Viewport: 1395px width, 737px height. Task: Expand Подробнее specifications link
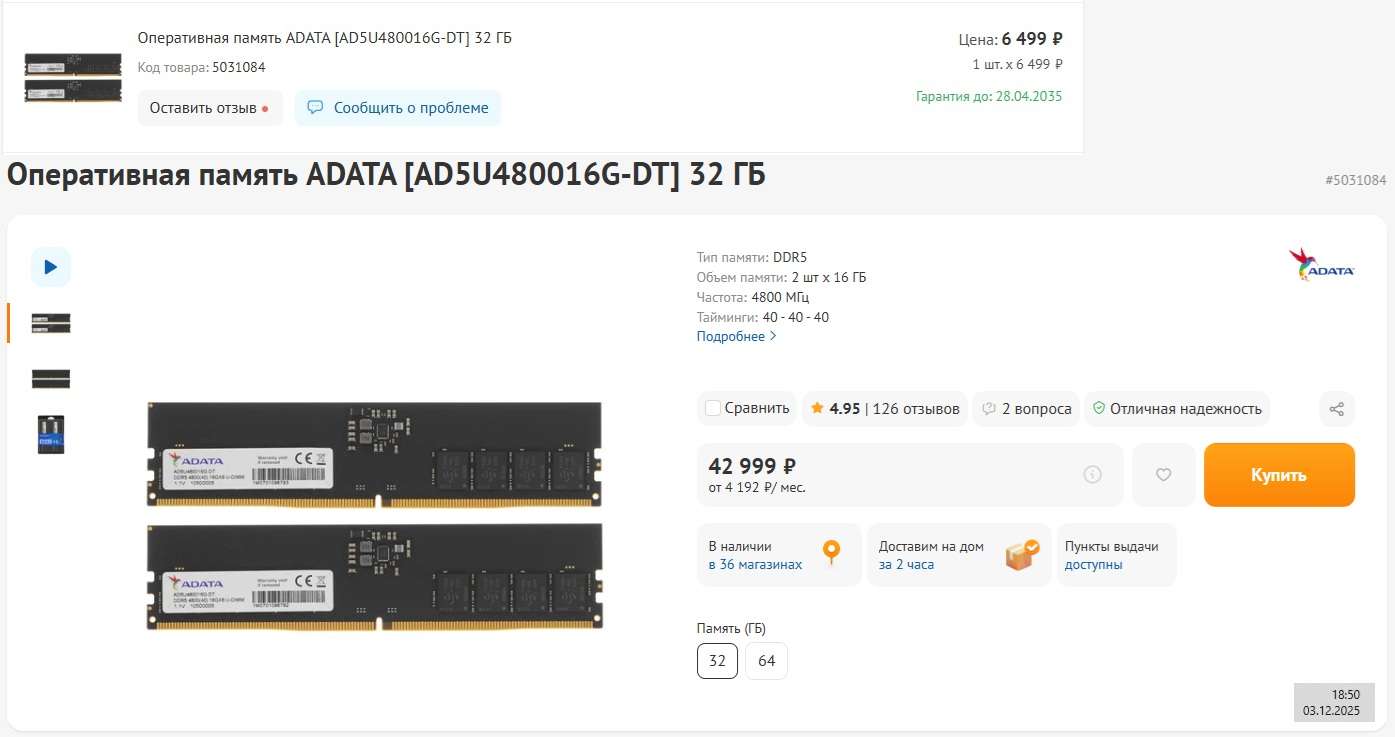pyautogui.click(x=736, y=337)
